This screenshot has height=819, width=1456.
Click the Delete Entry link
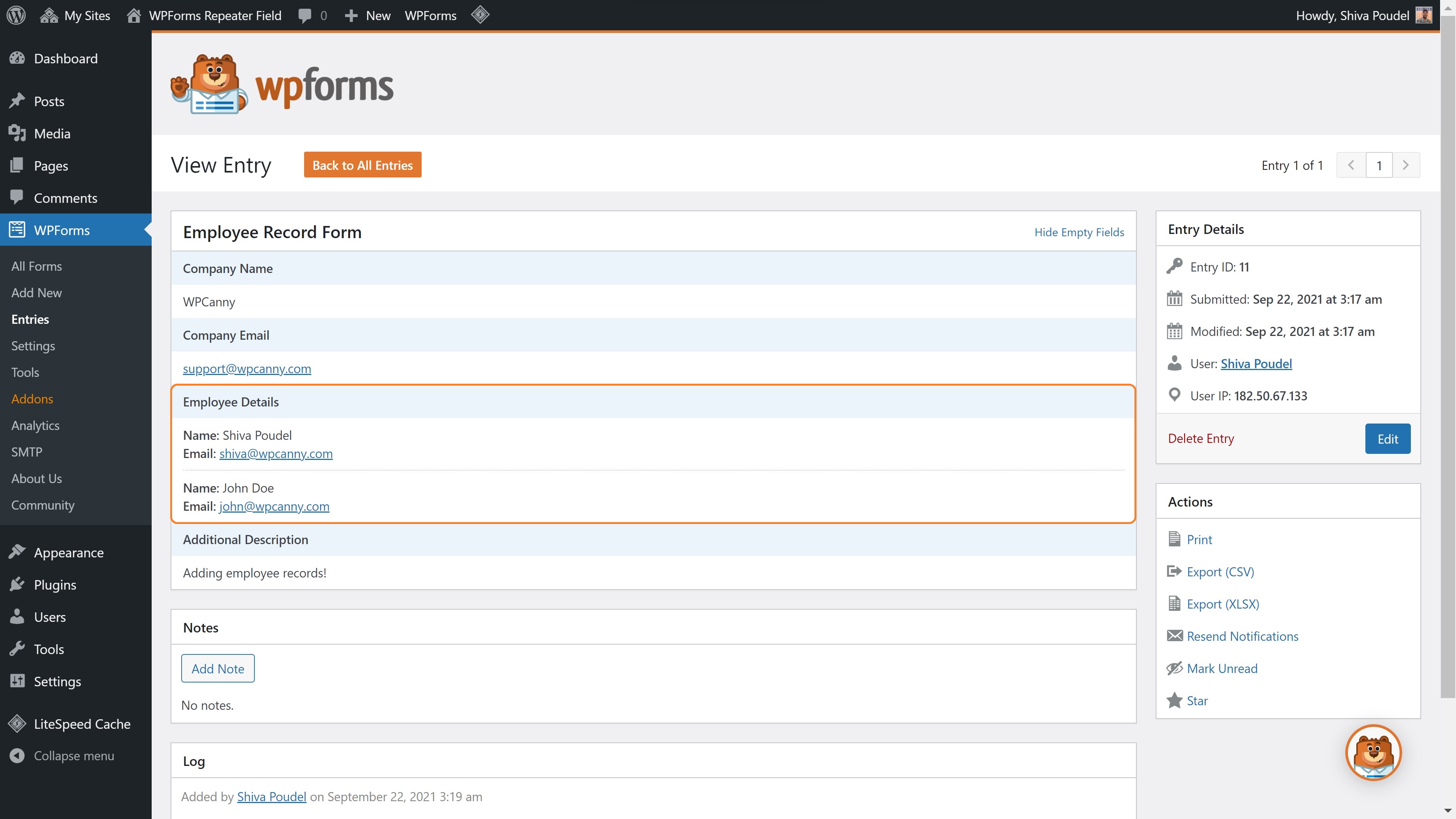(x=1200, y=439)
